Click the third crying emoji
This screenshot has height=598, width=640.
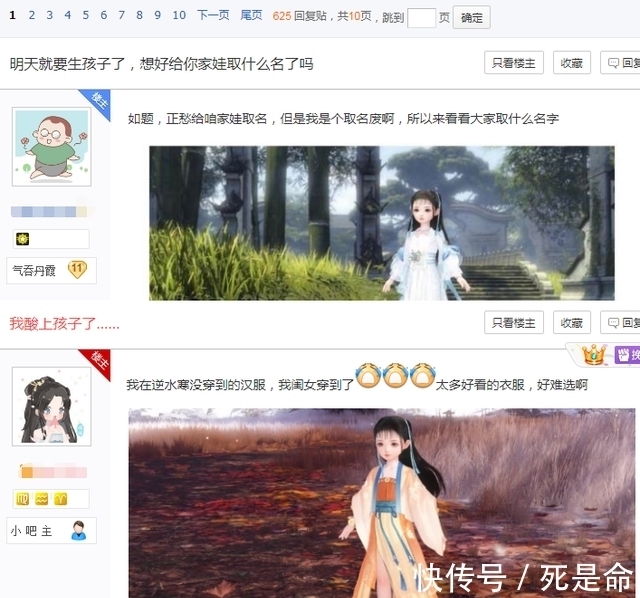tap(422, 375)
